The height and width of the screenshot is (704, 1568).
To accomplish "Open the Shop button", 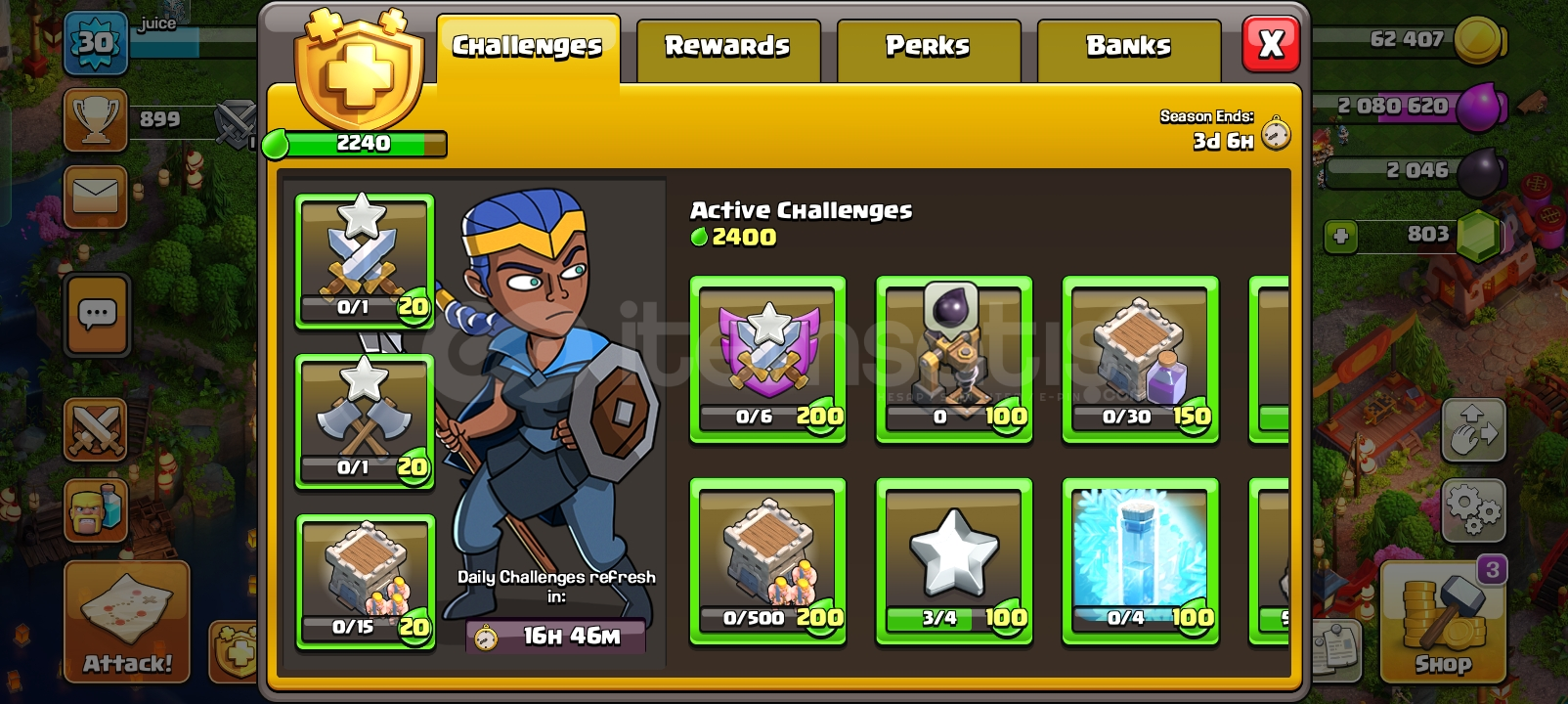I will tap(1442, 621).
